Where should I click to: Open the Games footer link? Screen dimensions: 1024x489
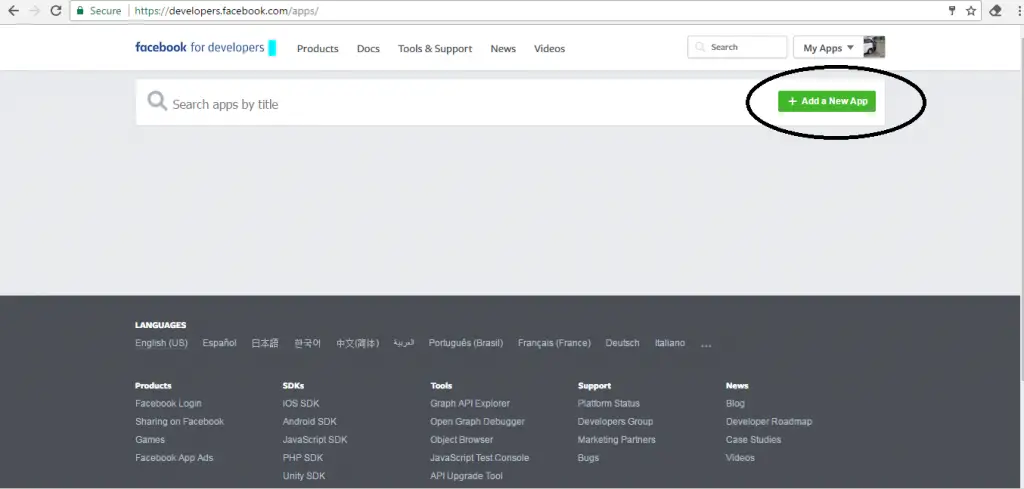[x=150, y=440]
